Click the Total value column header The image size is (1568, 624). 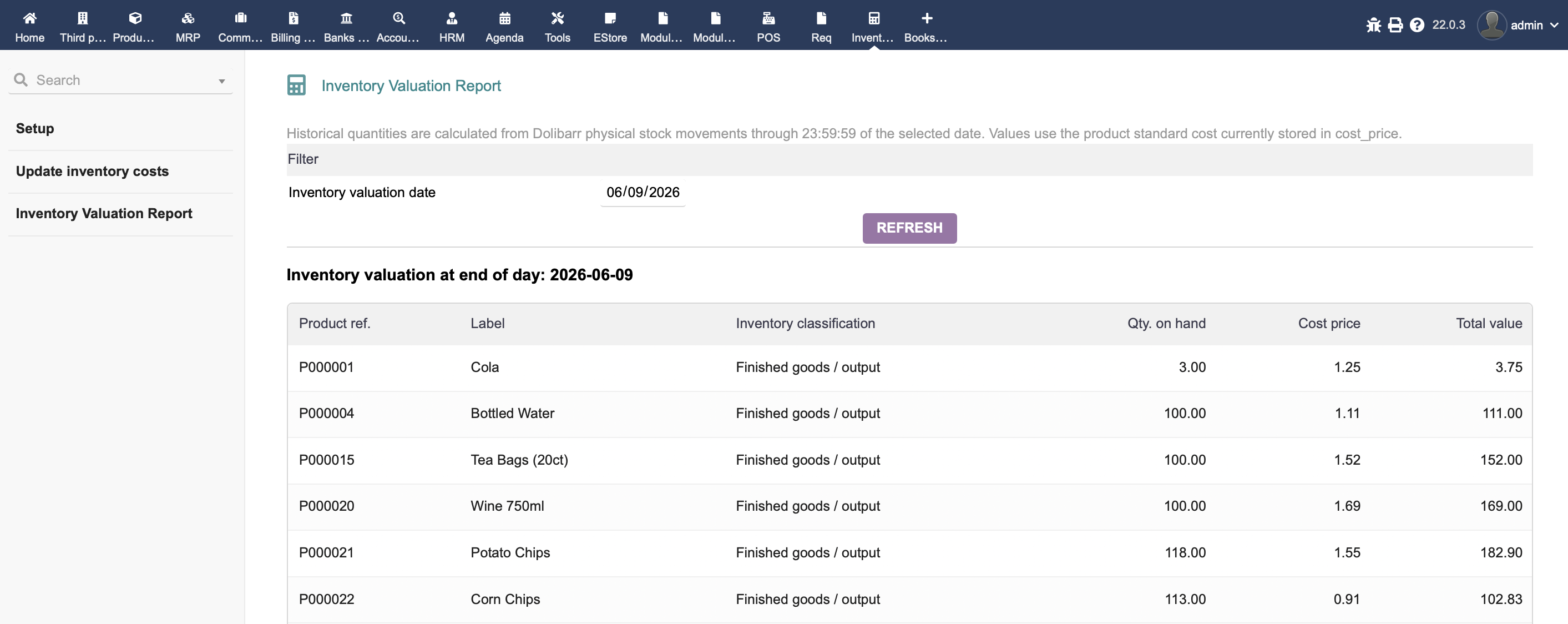(x=1489, y=323)
